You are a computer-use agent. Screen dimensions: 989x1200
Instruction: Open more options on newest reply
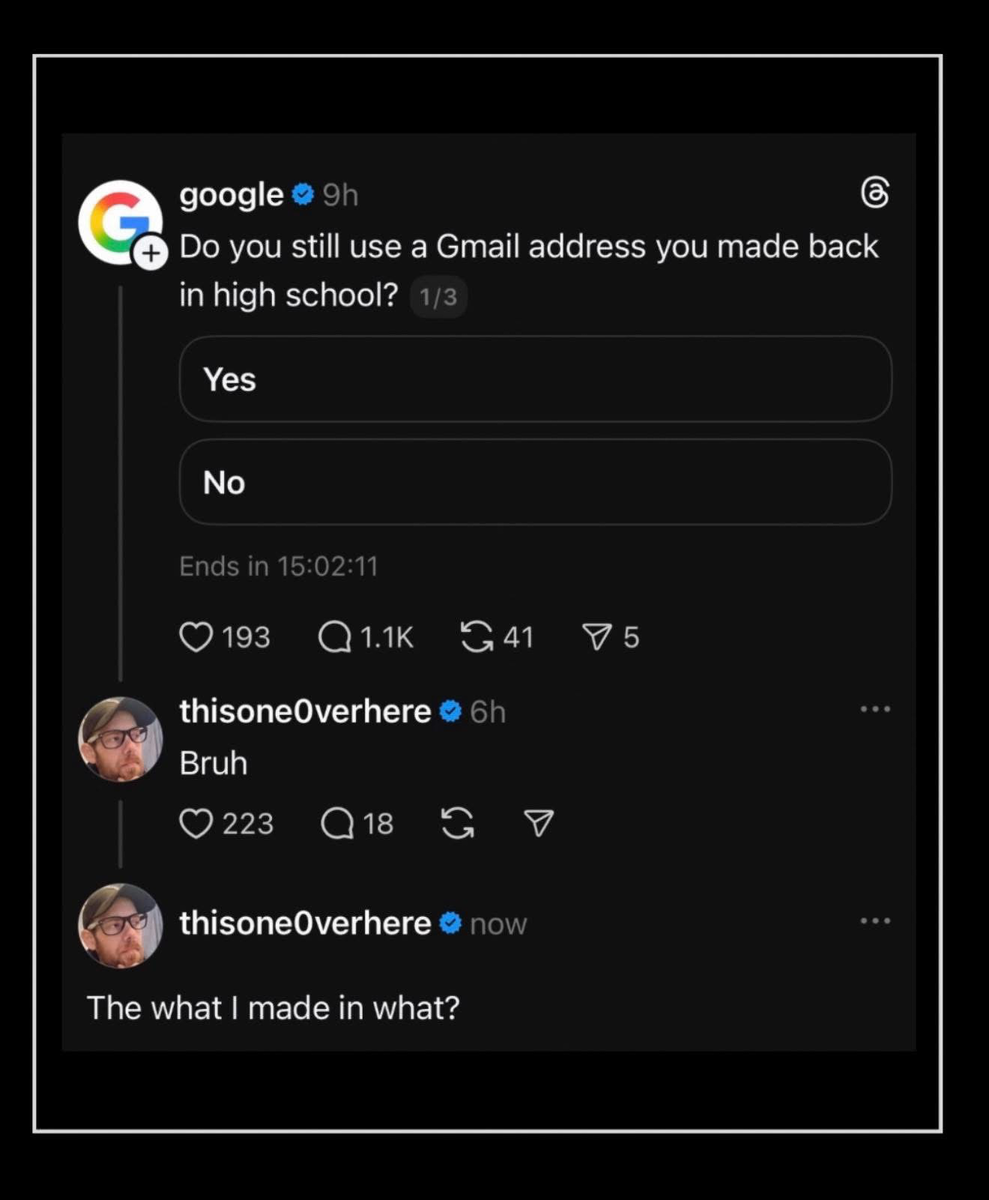pos(874,921)
